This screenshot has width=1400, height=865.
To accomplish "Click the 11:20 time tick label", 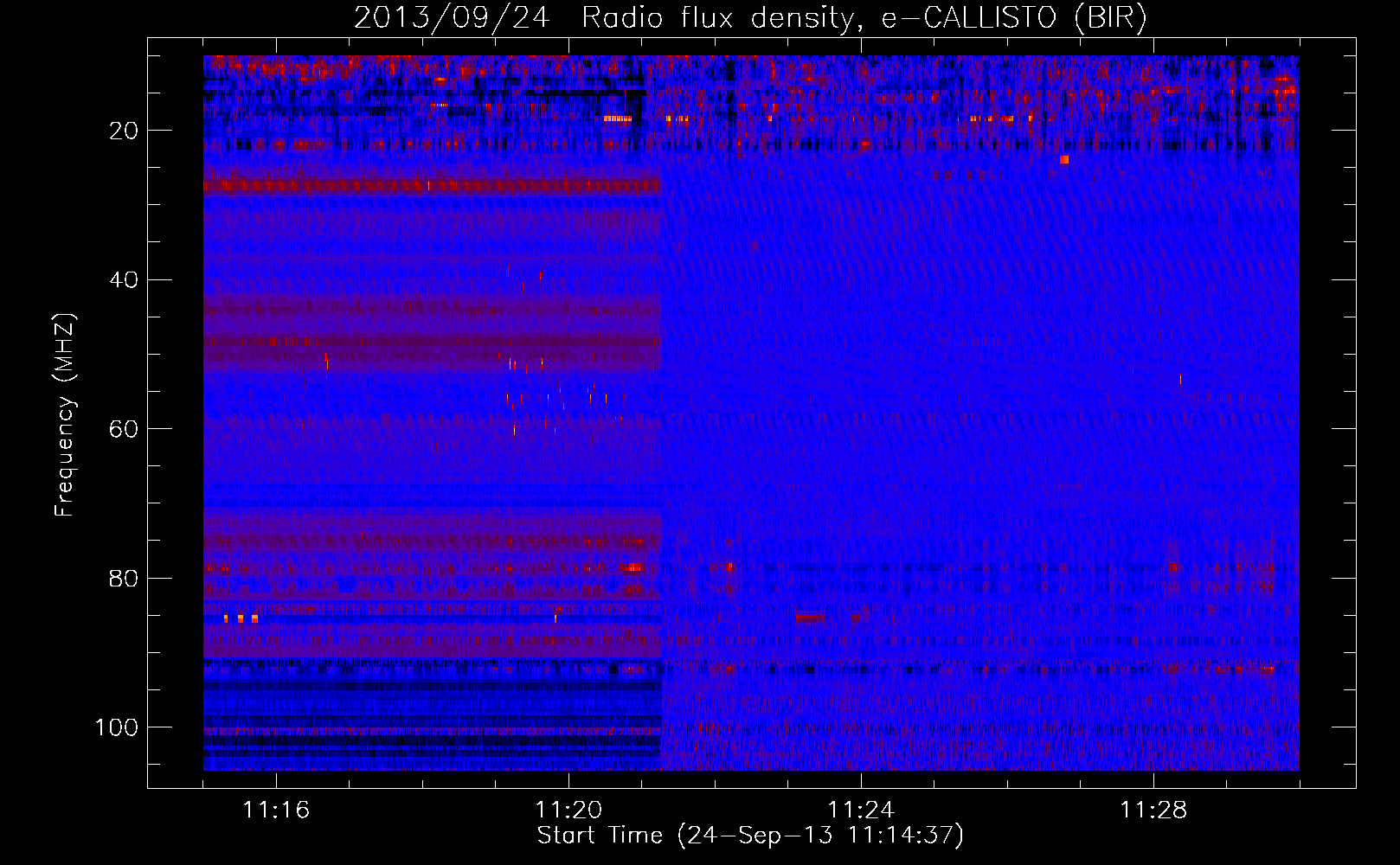I will (568, 811).
